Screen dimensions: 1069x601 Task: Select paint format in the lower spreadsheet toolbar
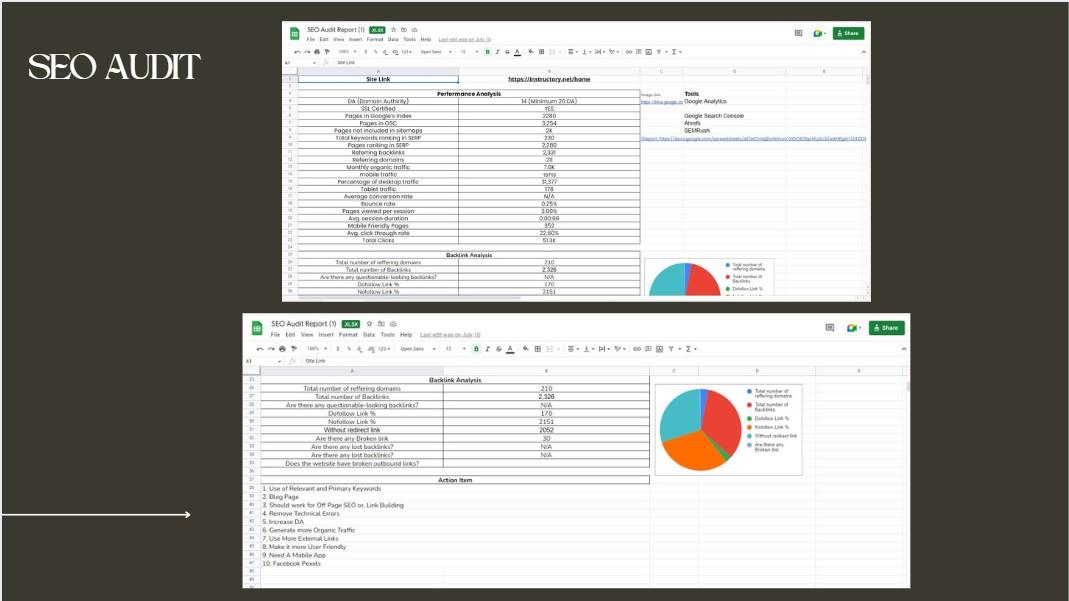(x=293, y=349)
